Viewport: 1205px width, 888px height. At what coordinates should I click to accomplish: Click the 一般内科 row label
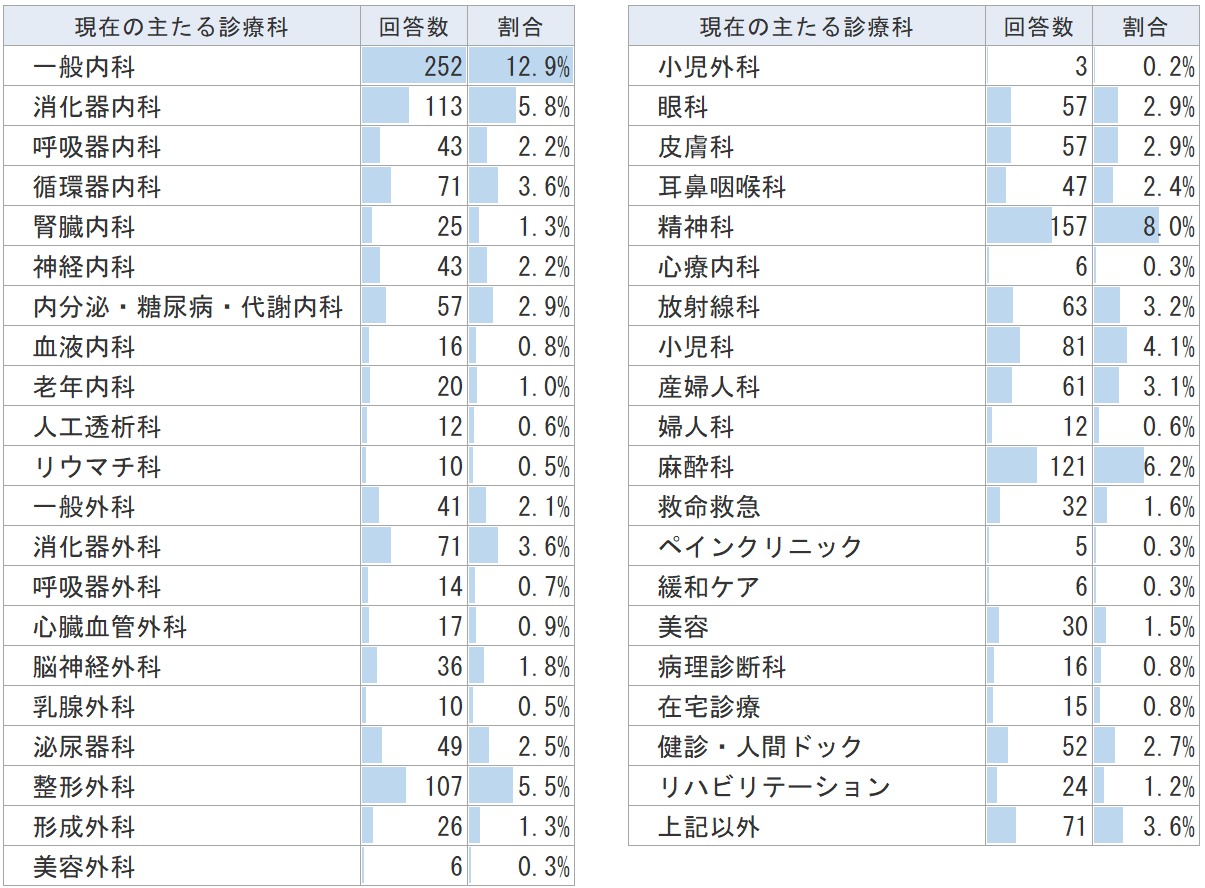[x=84, y=67]
